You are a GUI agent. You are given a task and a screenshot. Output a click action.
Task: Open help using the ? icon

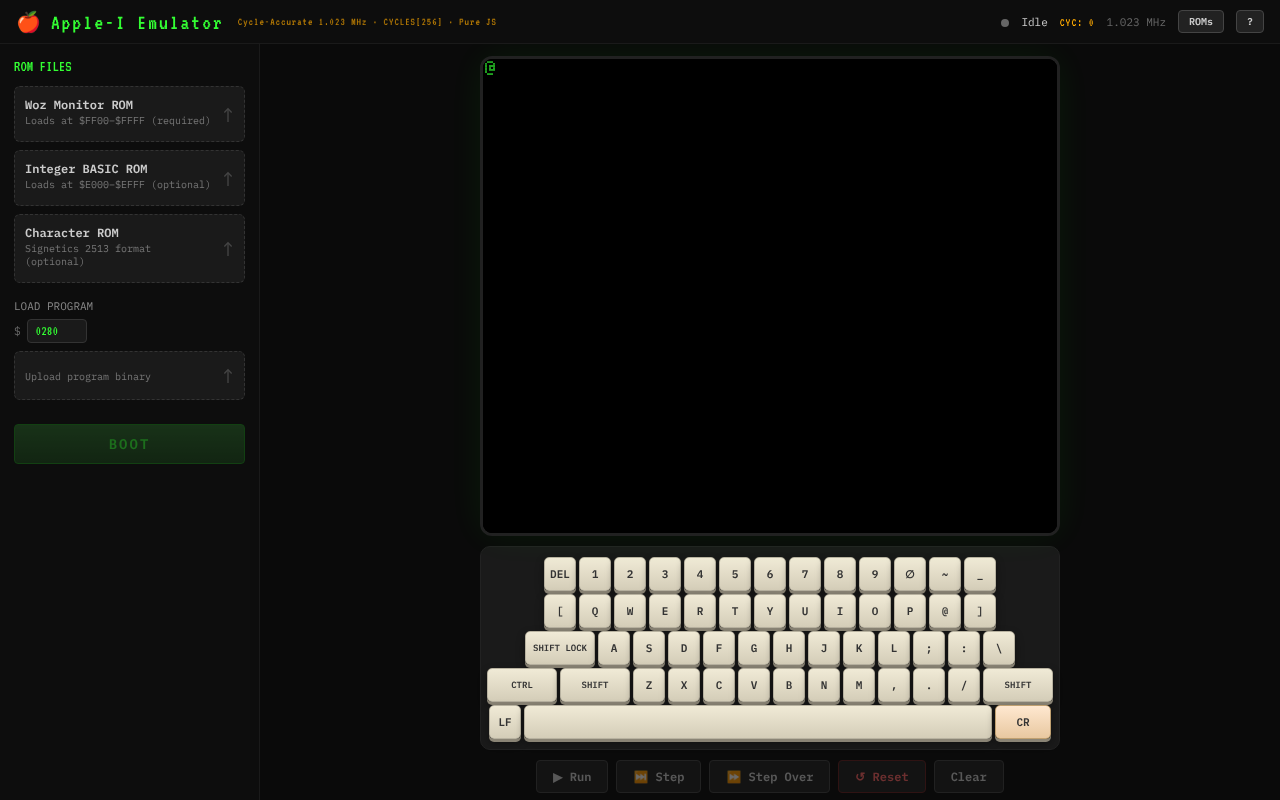click(1249, 21)
